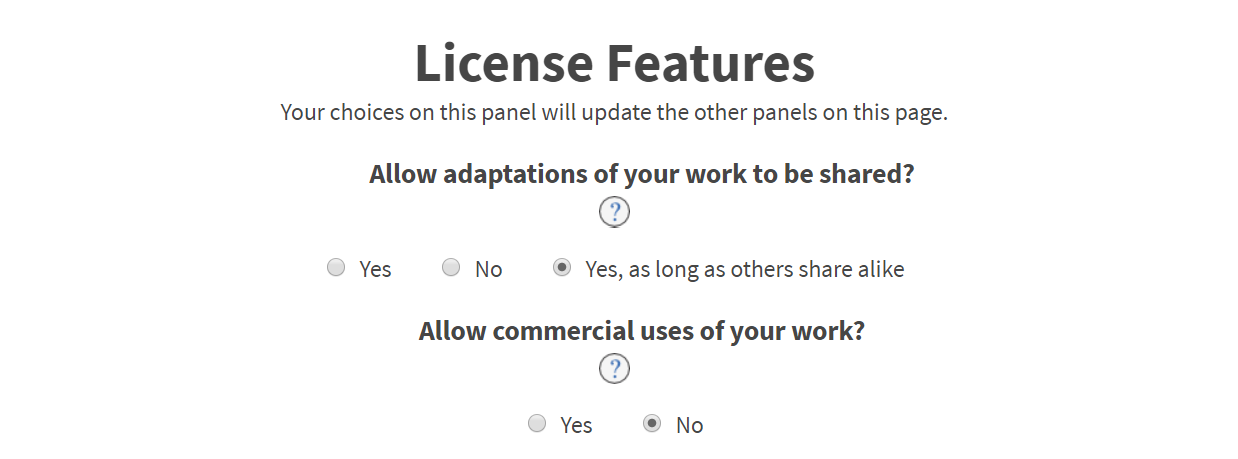Click the "No" label under the adaptations question
This screenshot has height=459, width=1238.
488,269
